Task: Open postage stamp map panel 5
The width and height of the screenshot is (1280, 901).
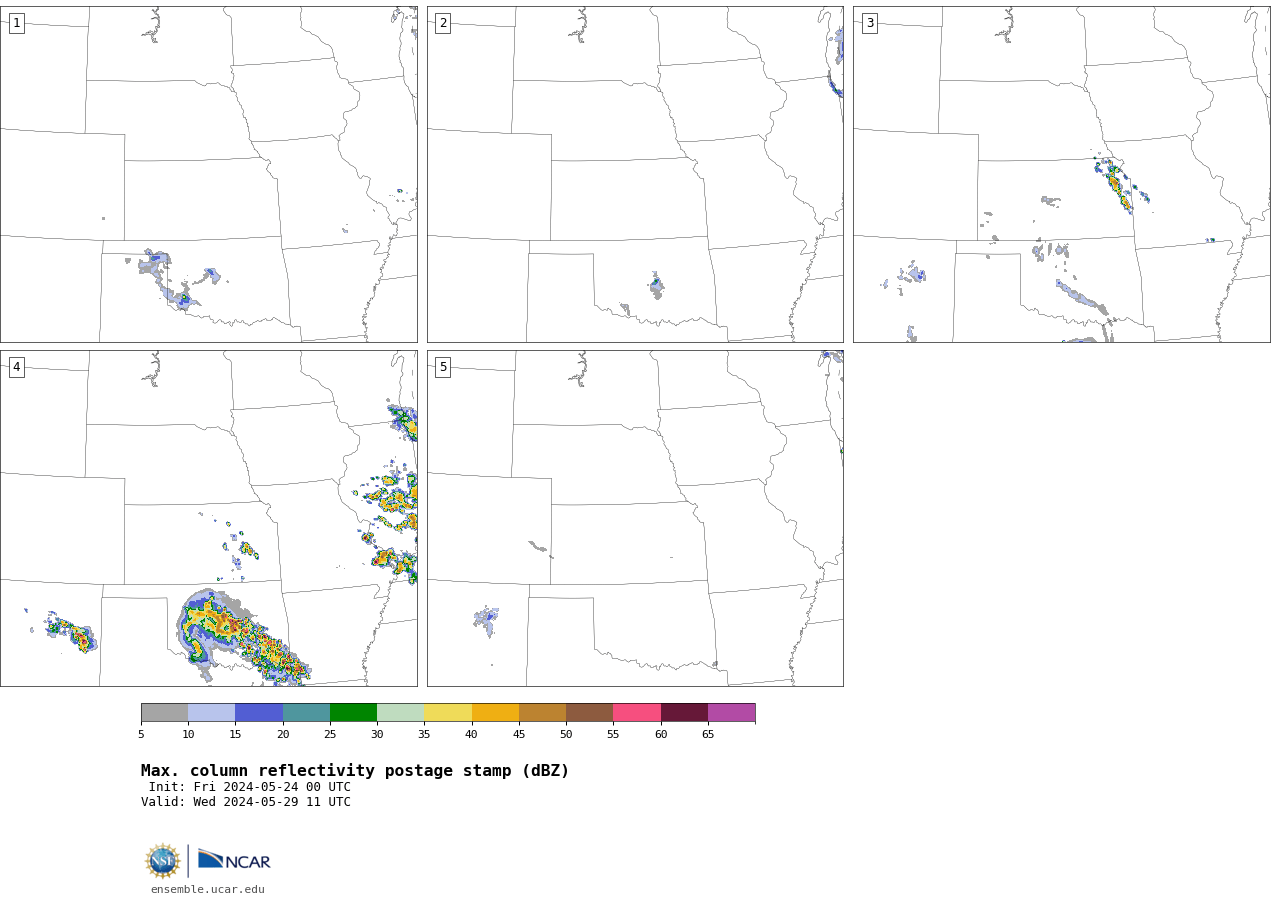Action: point(635,518)
